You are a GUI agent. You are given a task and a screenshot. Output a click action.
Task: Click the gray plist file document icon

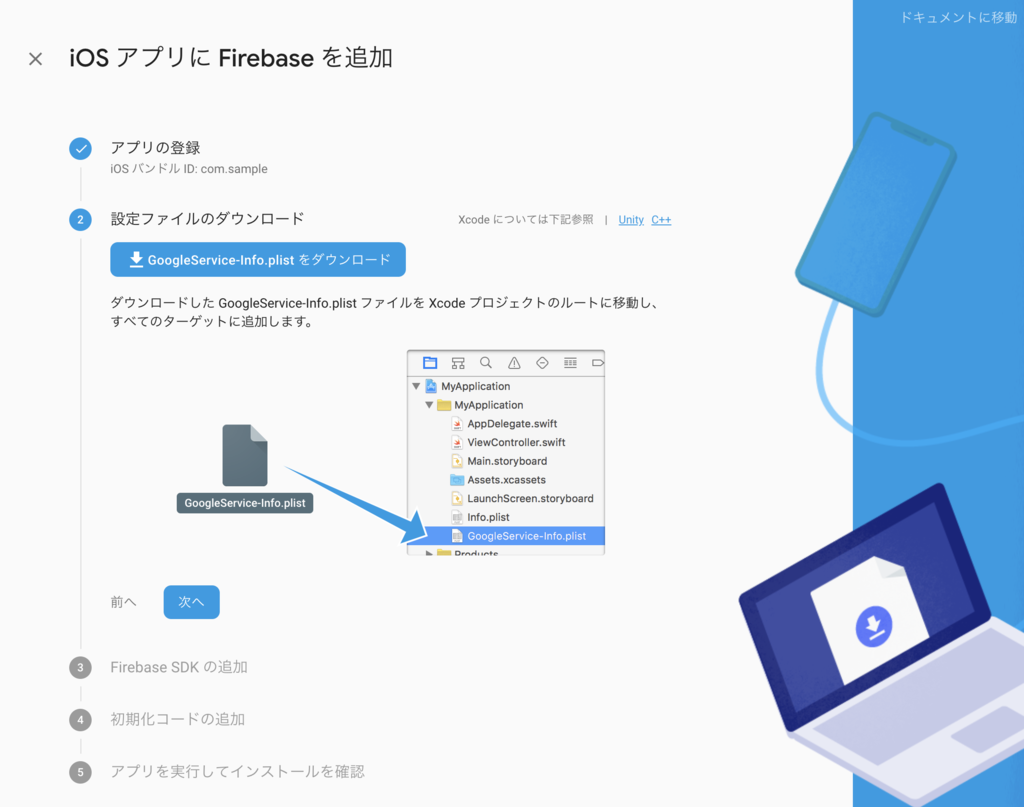click(245, 456)
